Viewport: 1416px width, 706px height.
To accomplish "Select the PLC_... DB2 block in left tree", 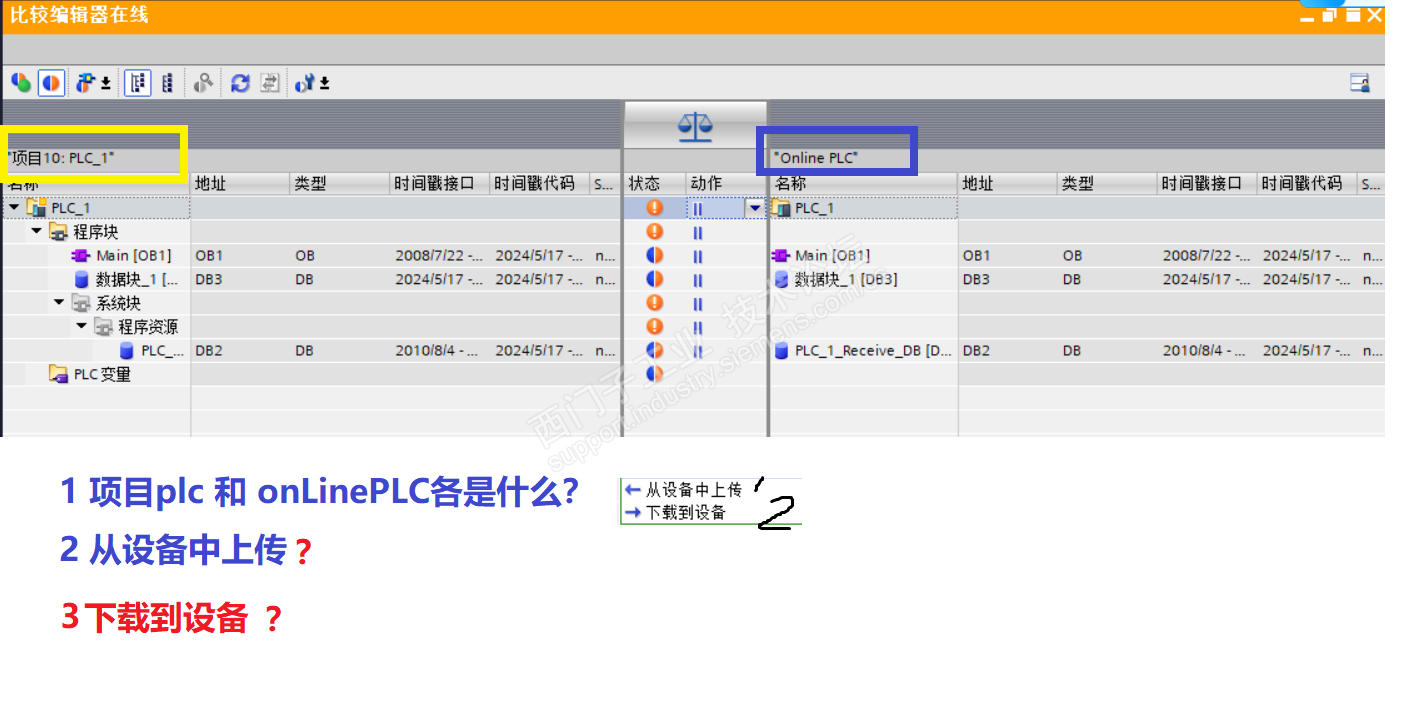I will pos(162,351).
